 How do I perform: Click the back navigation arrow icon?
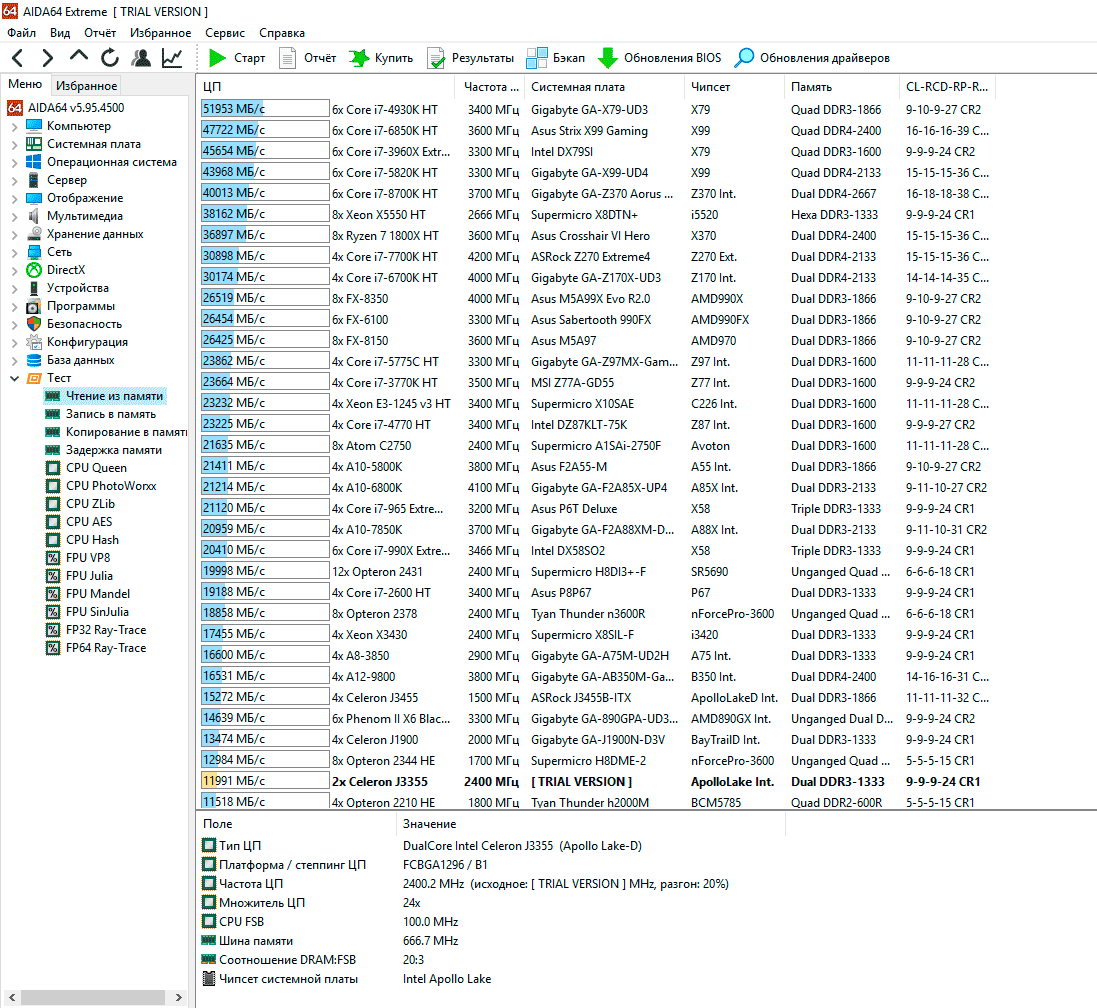(18, 58)
